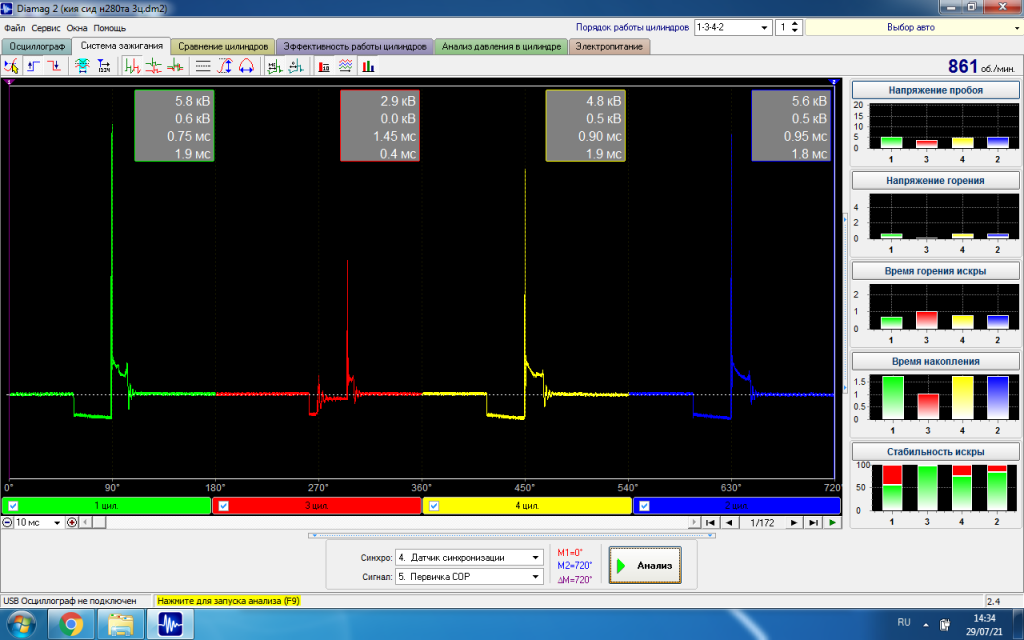1024x640 pixels.
Task: Click the Анализ button
Action: 645,566
